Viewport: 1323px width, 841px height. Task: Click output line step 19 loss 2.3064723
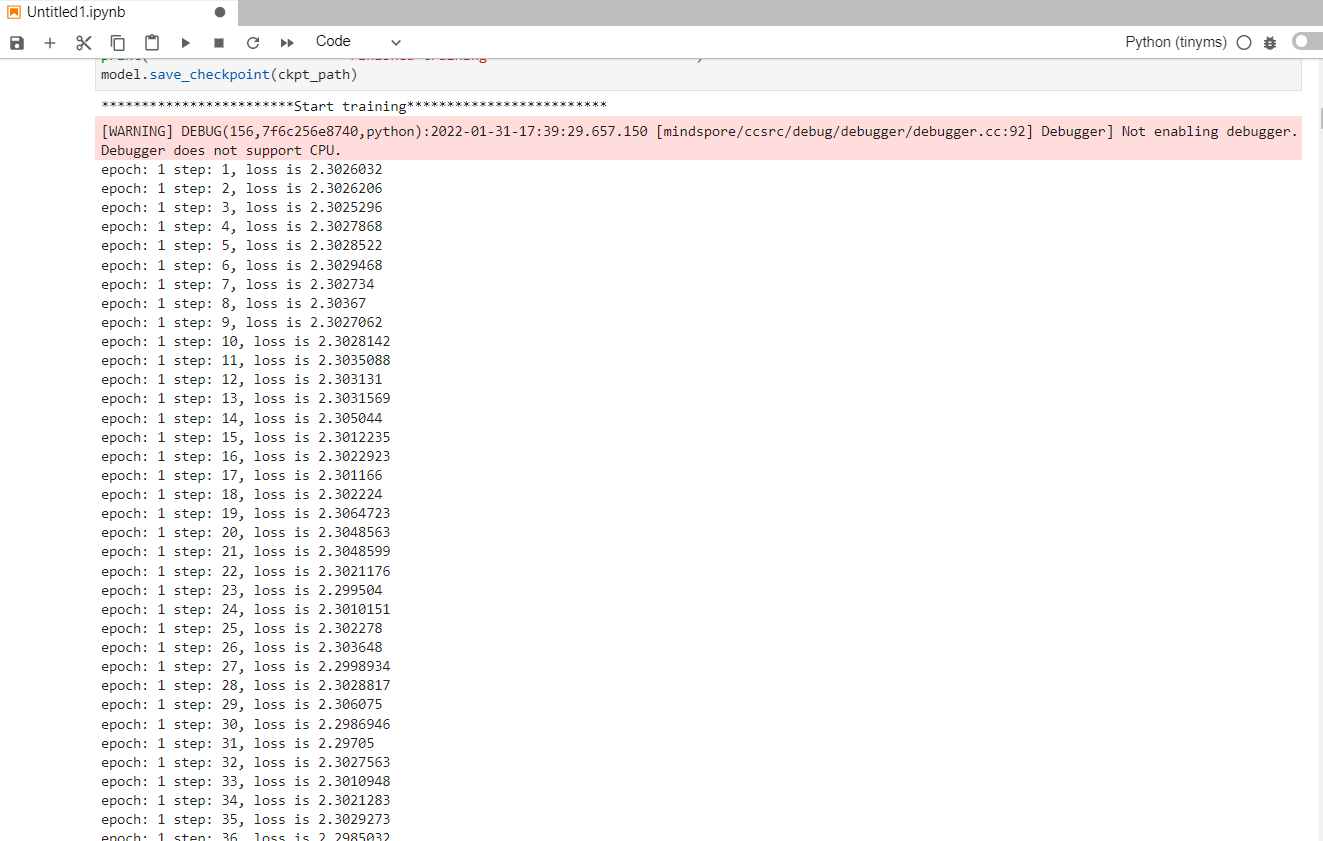click(245, 513)
